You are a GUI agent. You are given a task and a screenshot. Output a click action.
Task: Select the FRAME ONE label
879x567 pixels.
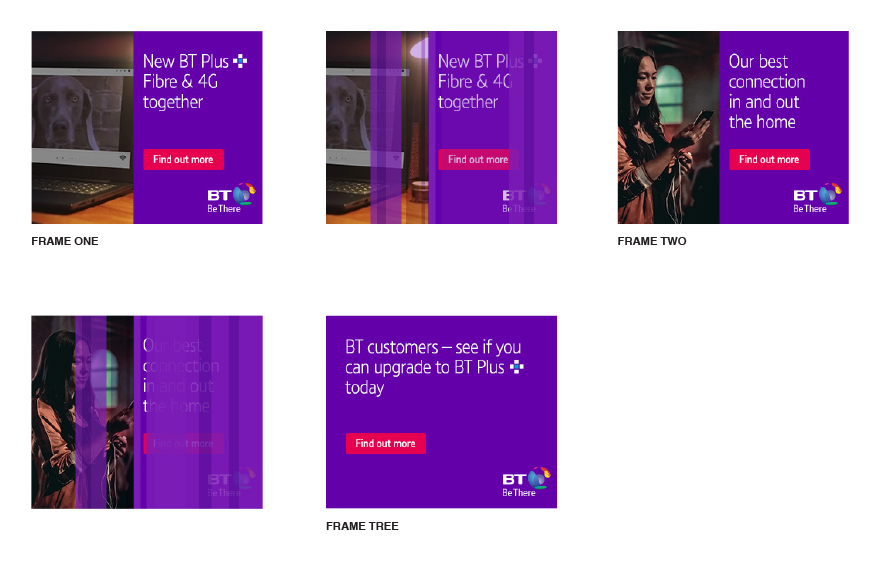65,241
